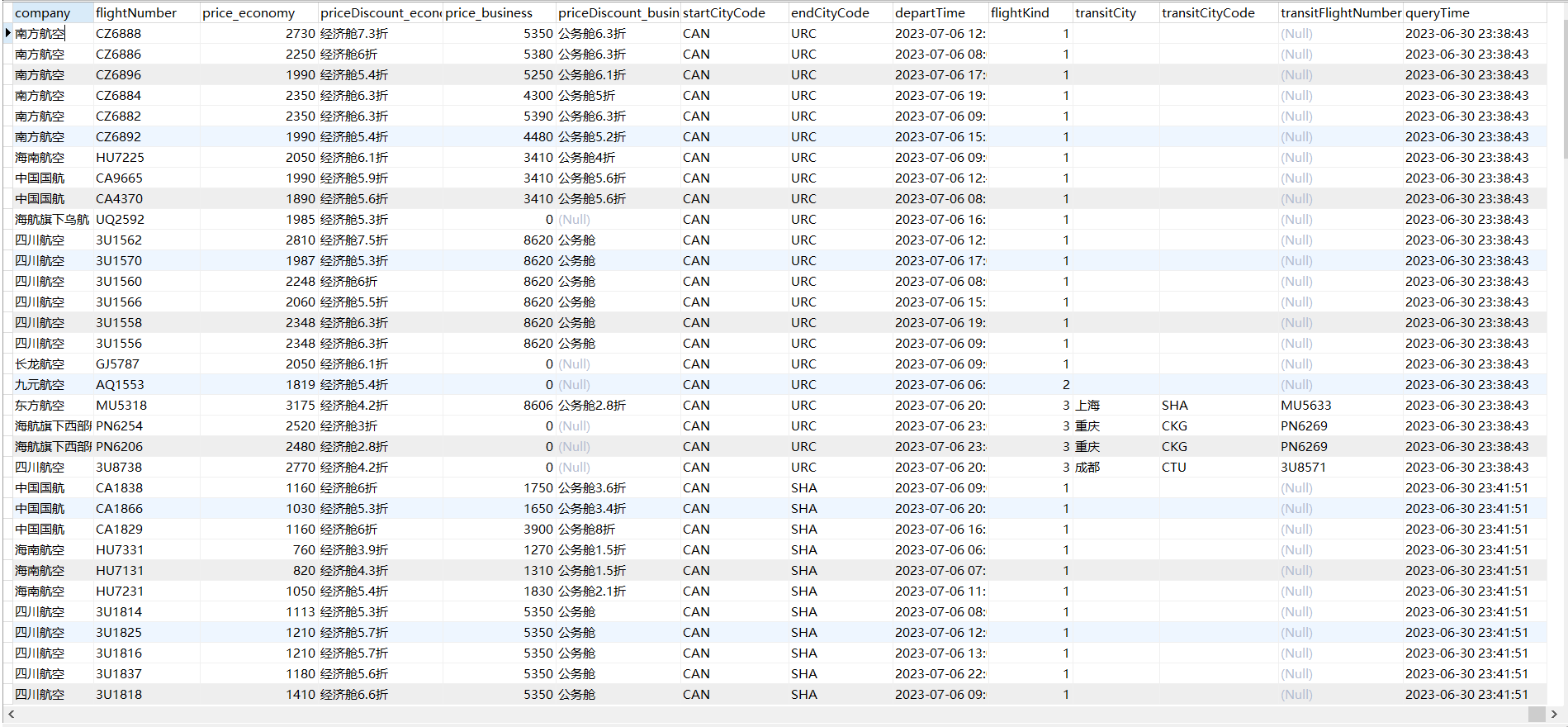This screenshot has height=727, width=1568.
Task: Select flight number cell CZ6882
Action: pos(146,116)
